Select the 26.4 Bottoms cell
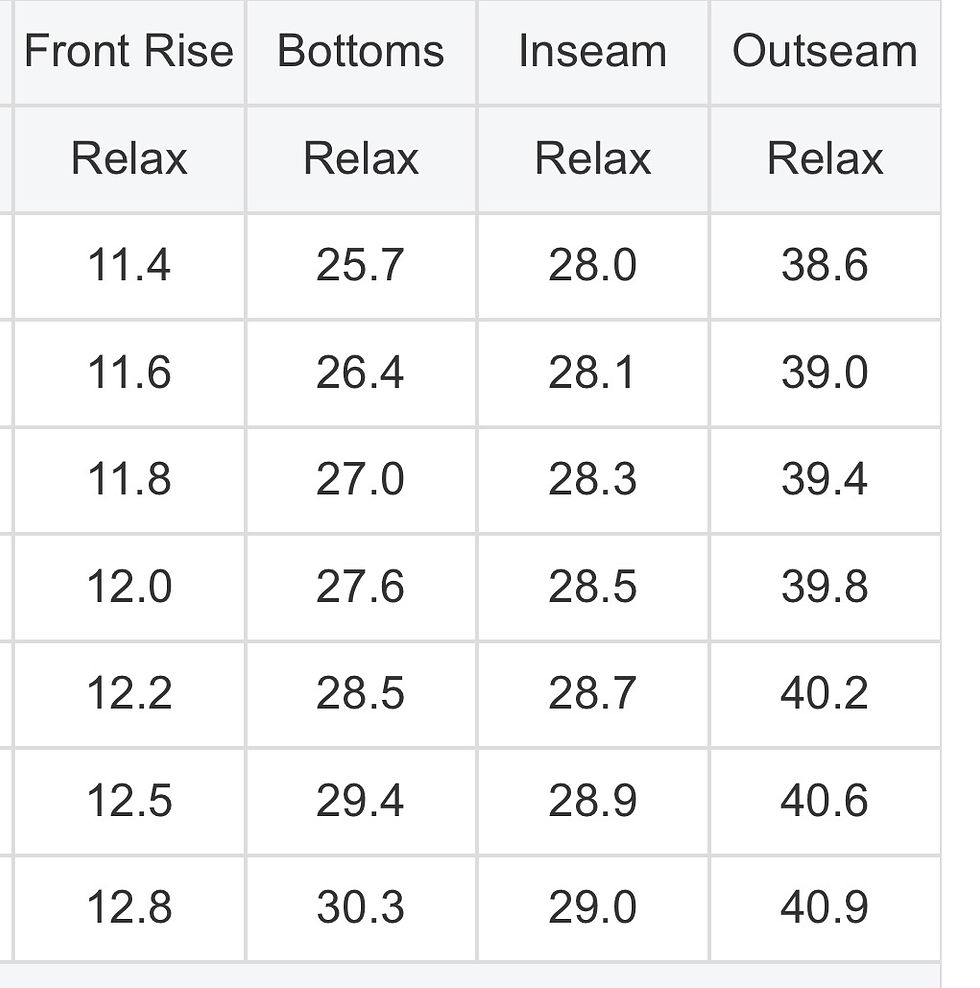This screenshot has width=980, height=988. 361,373
